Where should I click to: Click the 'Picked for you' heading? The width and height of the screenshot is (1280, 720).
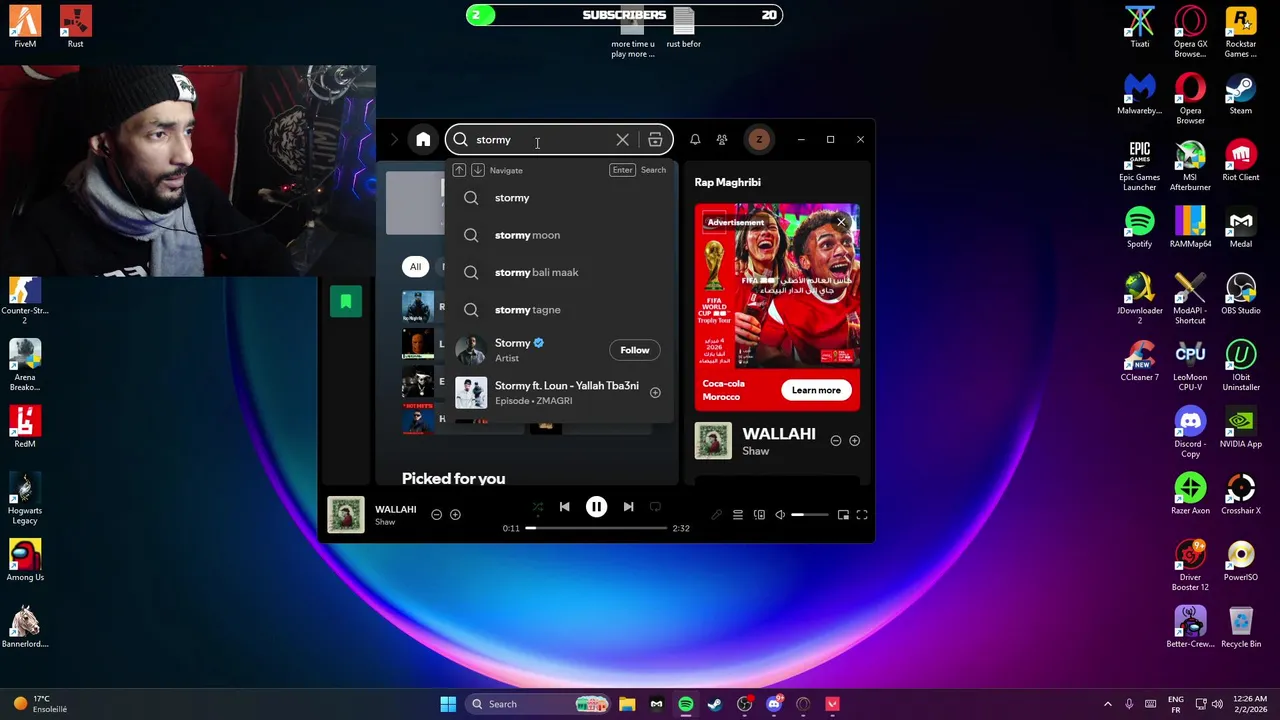[453, 479]
